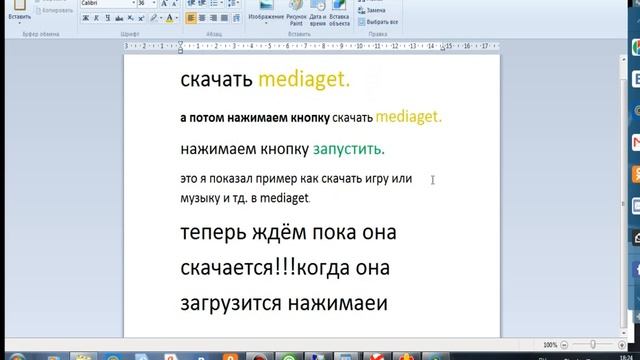Insert a Рисунок Paint drawing
Screen dimensions: 640x360
click(x=296, y=13)
